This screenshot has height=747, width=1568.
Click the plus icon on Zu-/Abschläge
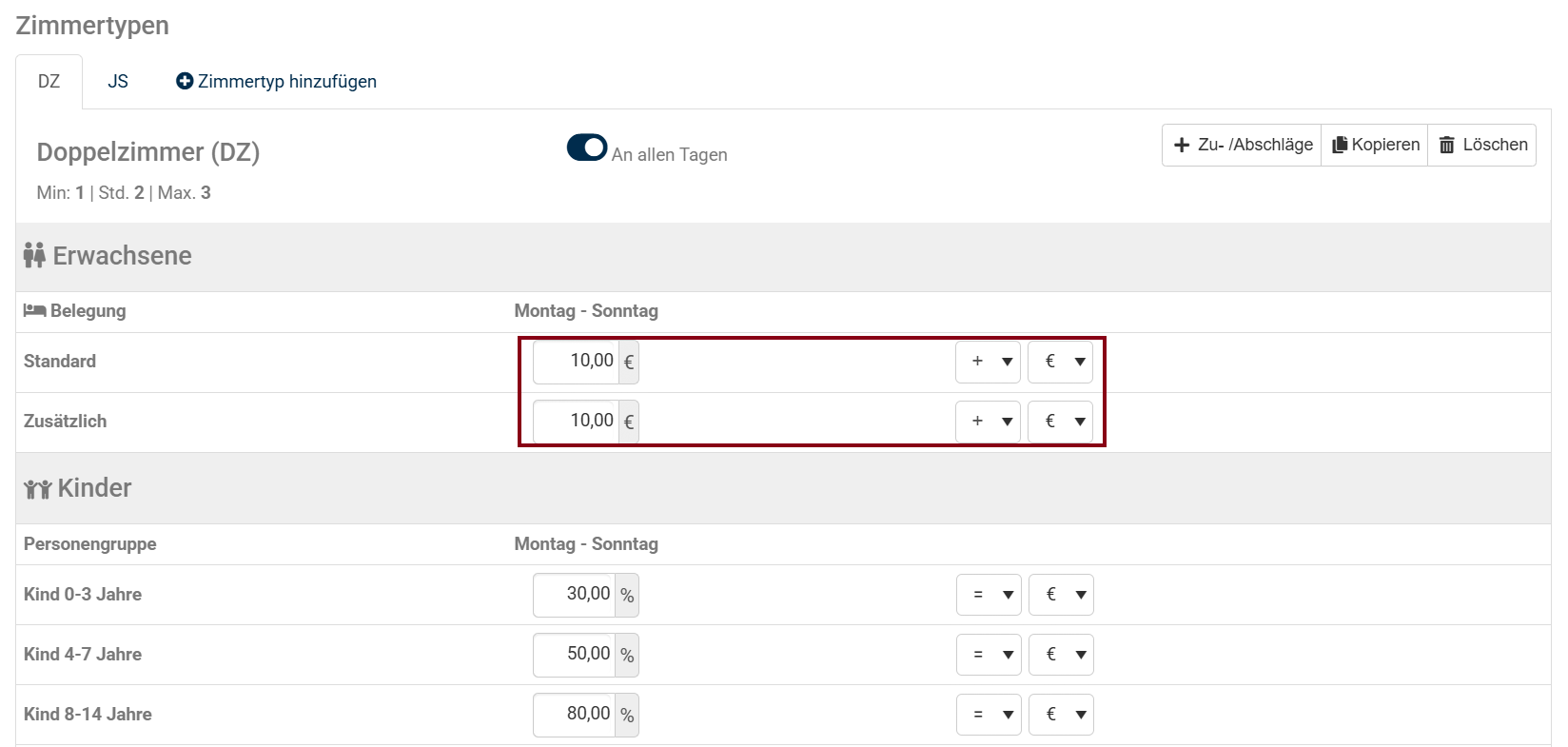click(1182, 145)
